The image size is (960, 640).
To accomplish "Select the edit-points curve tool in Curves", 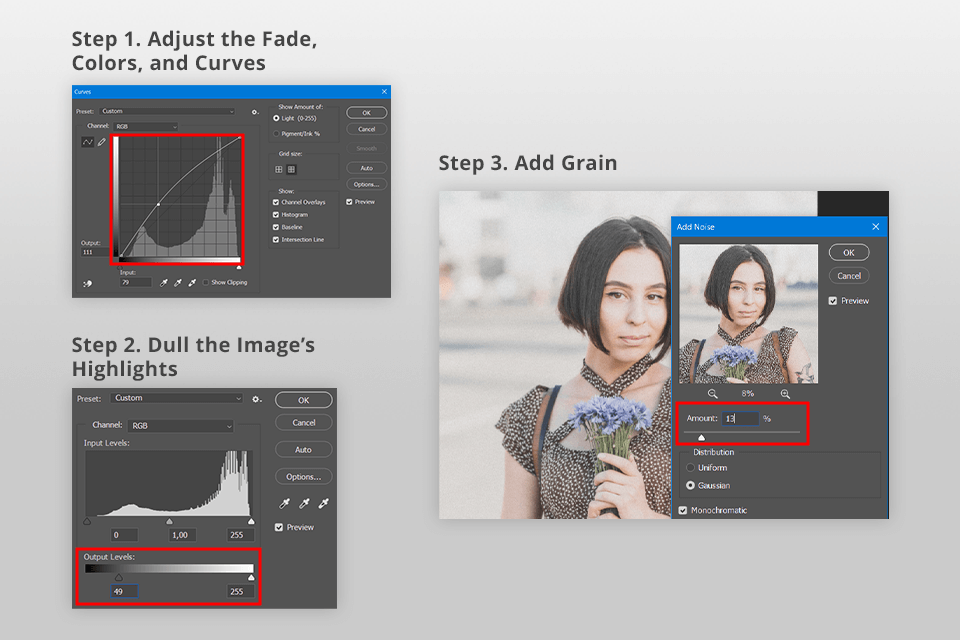I will [88, 142].
